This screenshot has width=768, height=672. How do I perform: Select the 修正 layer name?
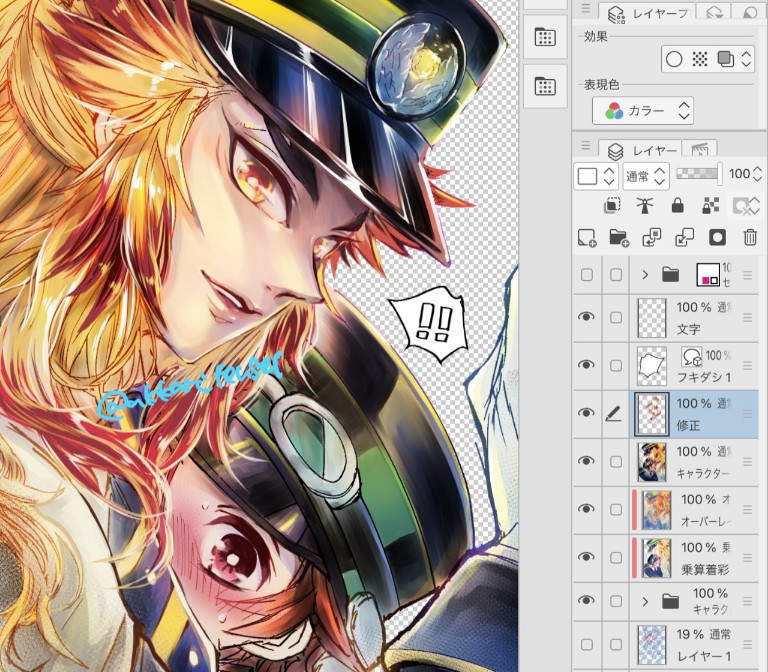pyautogui.click(x=688, y=426)
